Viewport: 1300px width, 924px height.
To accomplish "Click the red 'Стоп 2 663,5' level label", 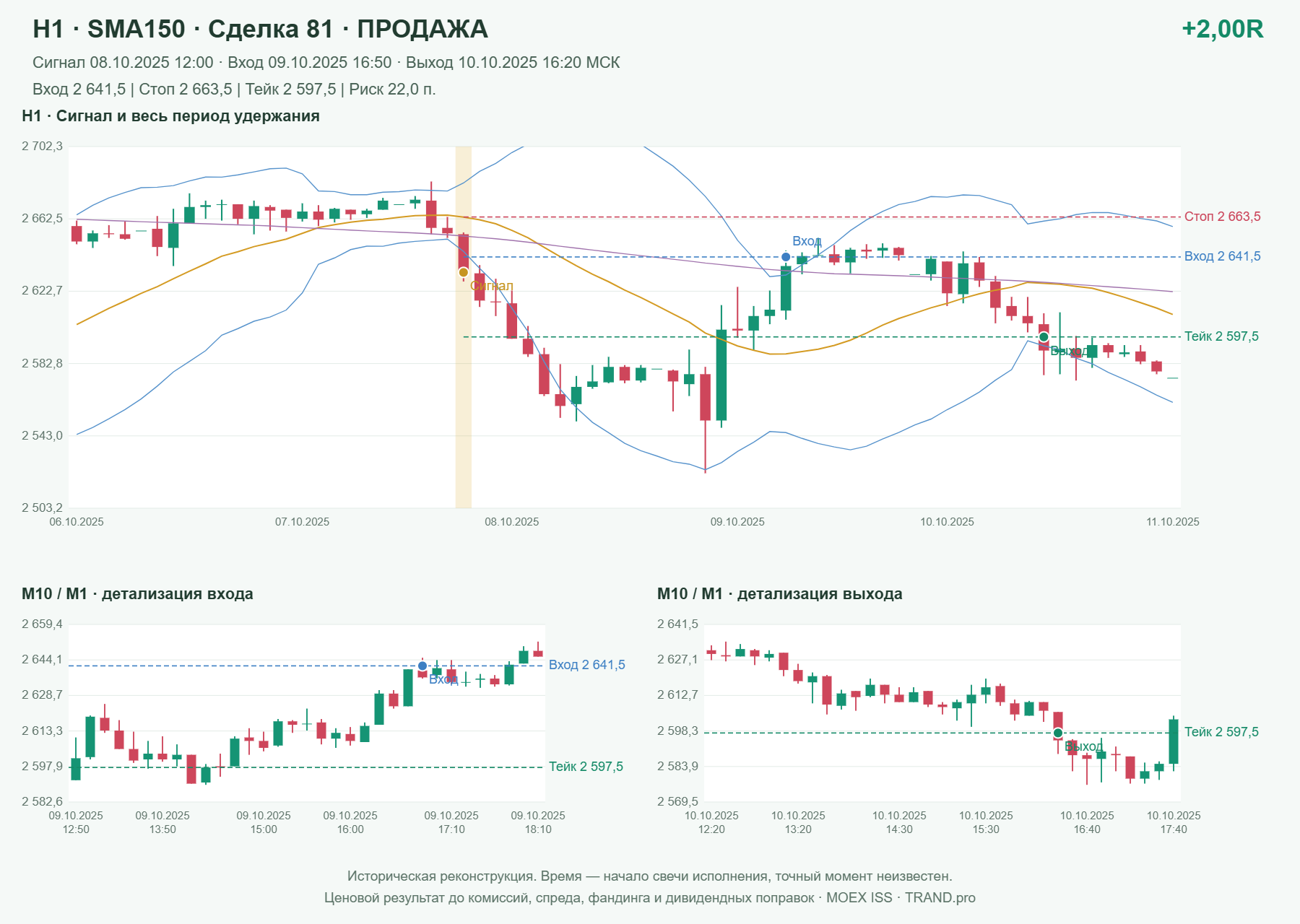I will (x=1223, y=217).
